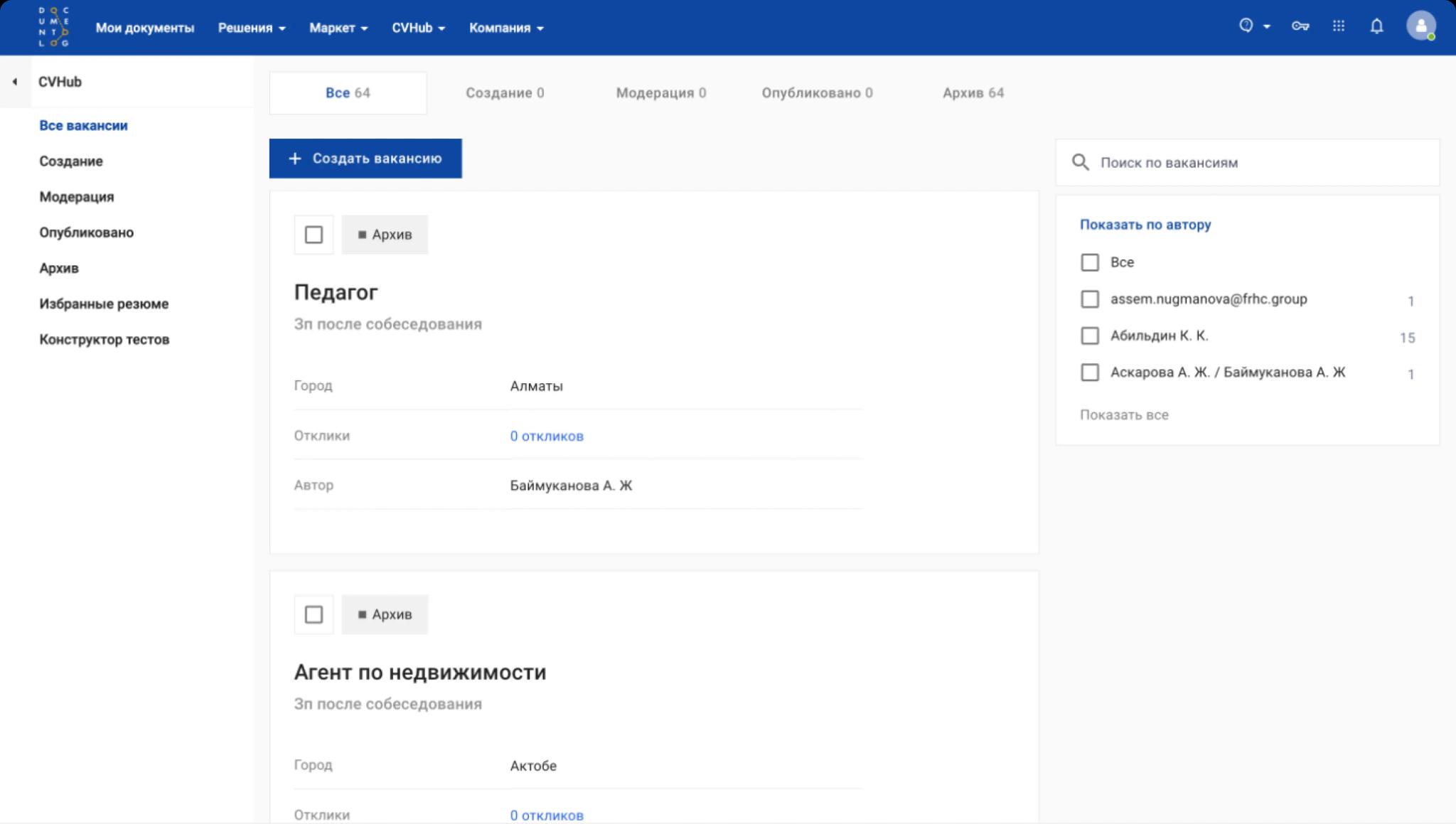1456x824 pixels.
Task: Open 0 откликов link for Педагог
Action: click(546, 436)
